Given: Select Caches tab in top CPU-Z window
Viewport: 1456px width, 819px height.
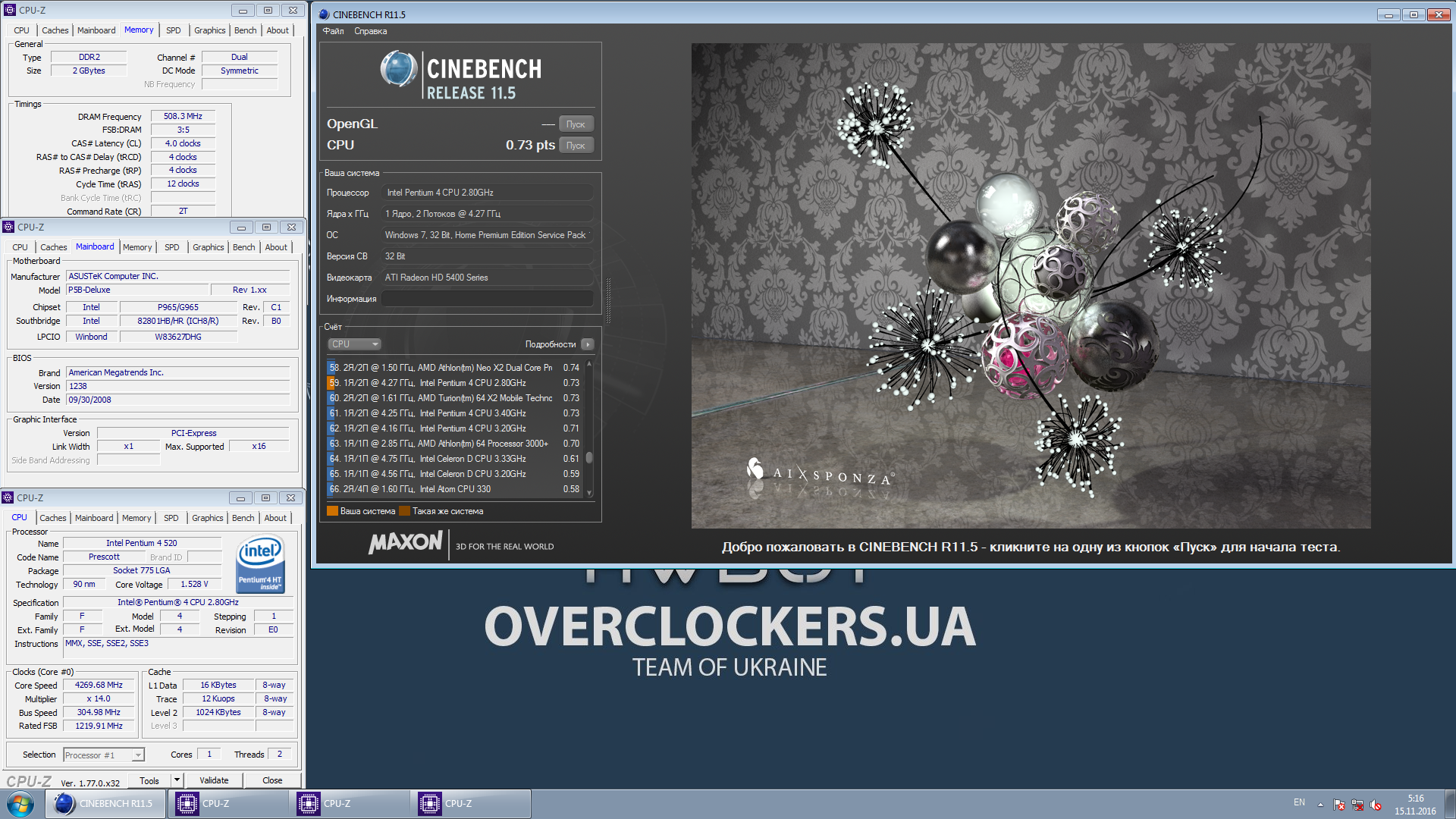Looking at the screenshot, I should tap(55, 30).
